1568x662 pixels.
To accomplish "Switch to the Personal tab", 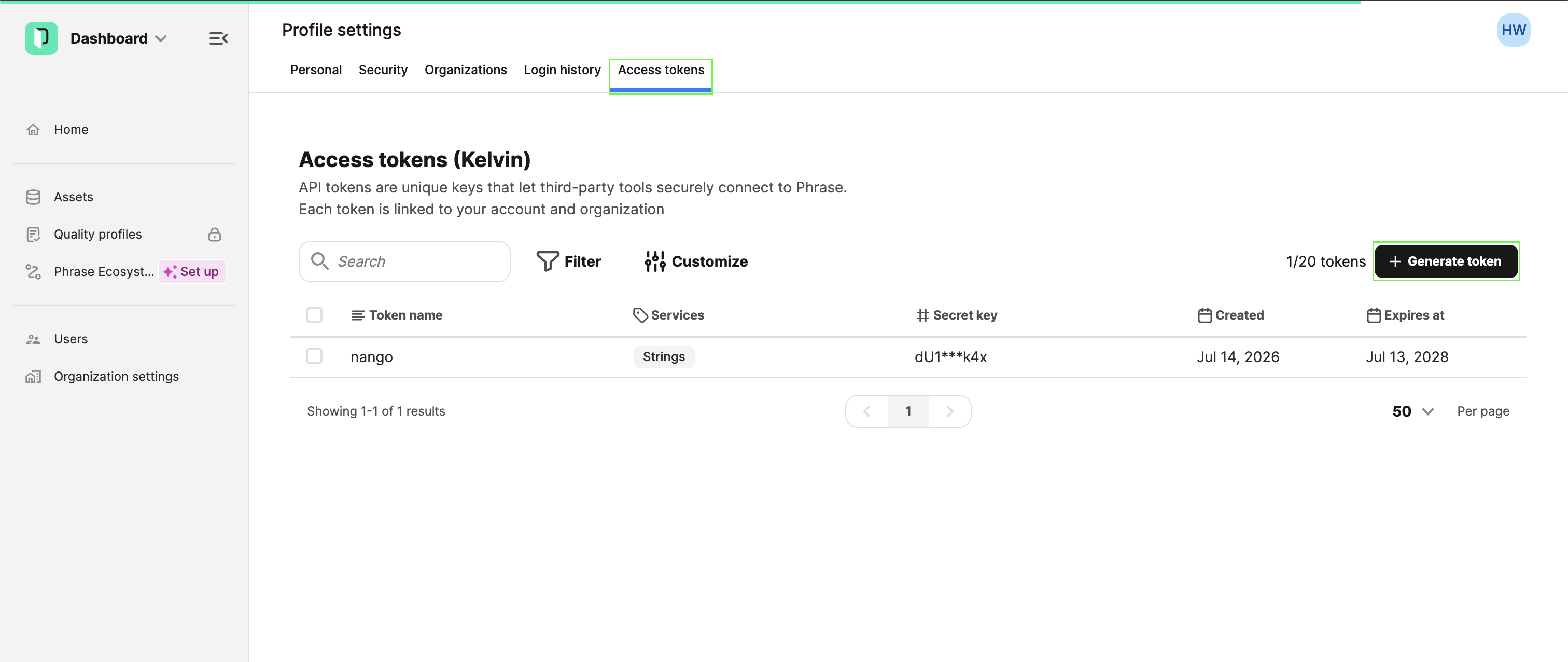I will pyautogui.click(x=316, y=70).
